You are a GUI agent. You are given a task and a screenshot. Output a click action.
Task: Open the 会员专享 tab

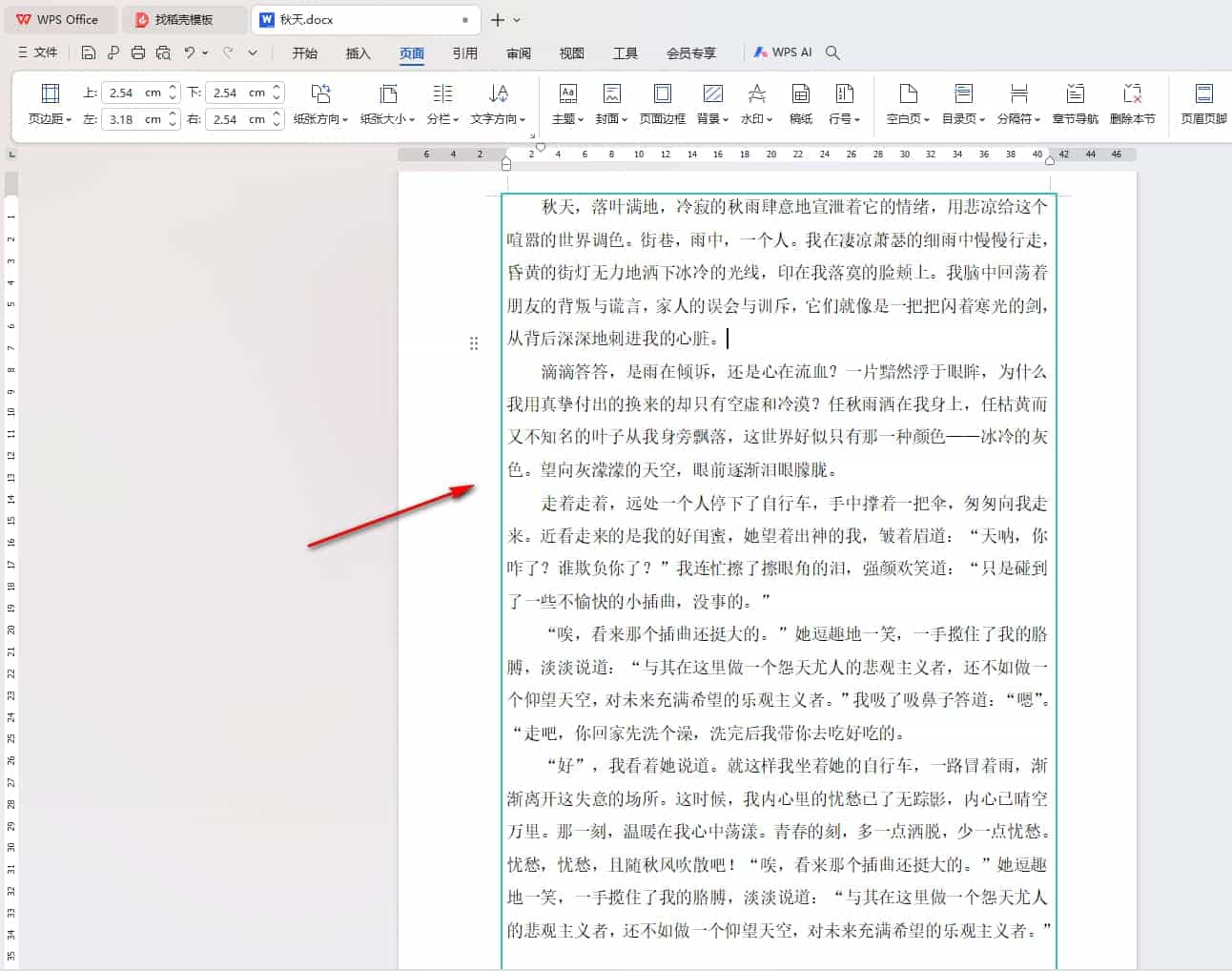pyautogui.click(x=691, y=53)
